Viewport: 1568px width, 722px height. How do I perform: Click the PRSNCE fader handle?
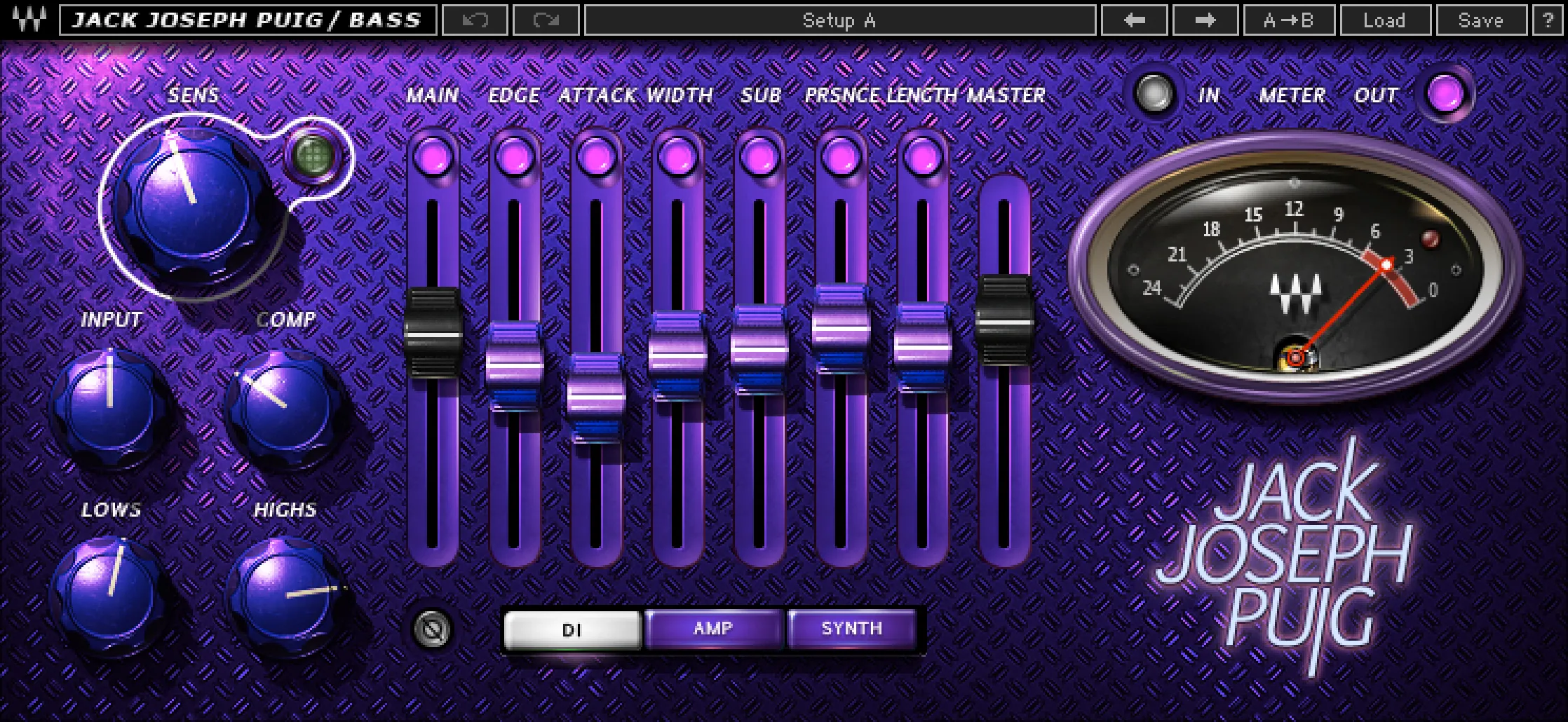840,327
